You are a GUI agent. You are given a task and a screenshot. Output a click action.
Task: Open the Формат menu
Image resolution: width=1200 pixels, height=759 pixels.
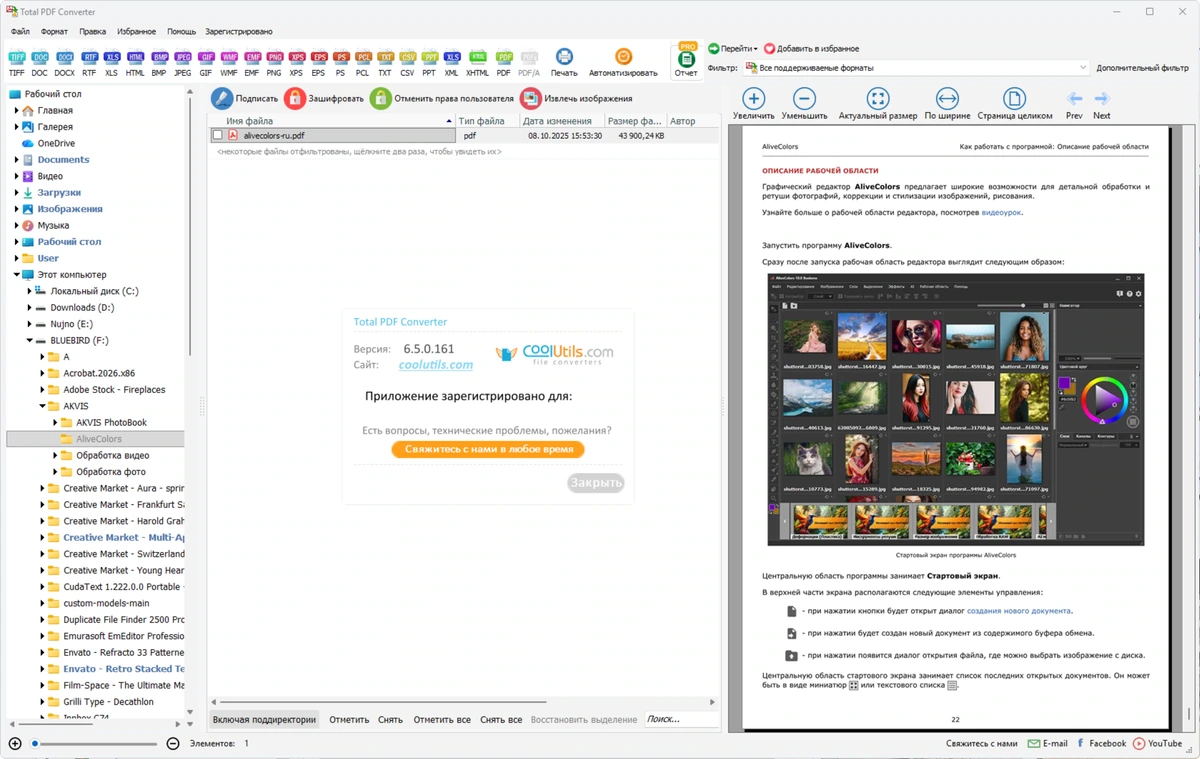(x=54, y=31)
